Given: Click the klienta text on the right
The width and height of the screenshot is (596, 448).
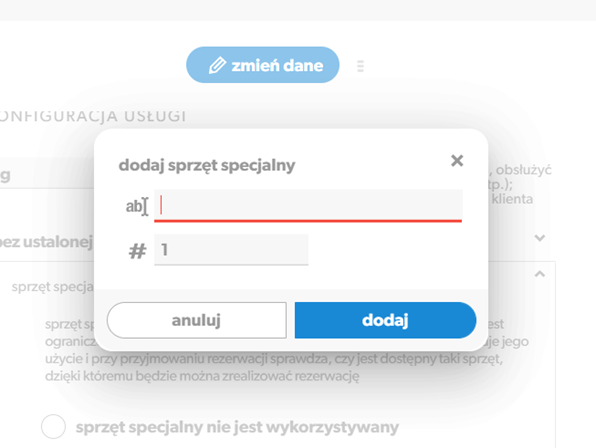Looking at the screenshot, I should click(x=512, y=199).
